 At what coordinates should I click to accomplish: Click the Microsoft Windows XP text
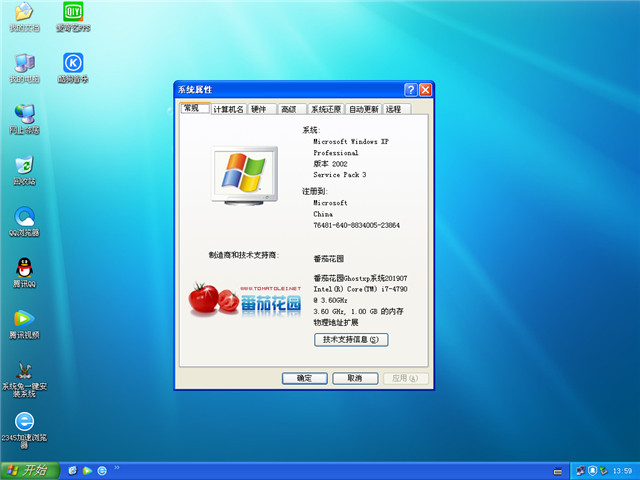[351, 142]
